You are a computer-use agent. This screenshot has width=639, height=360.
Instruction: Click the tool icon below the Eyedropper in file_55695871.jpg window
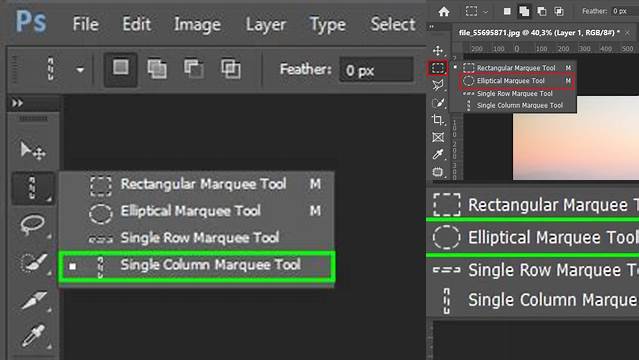click(x=438, y=172)
